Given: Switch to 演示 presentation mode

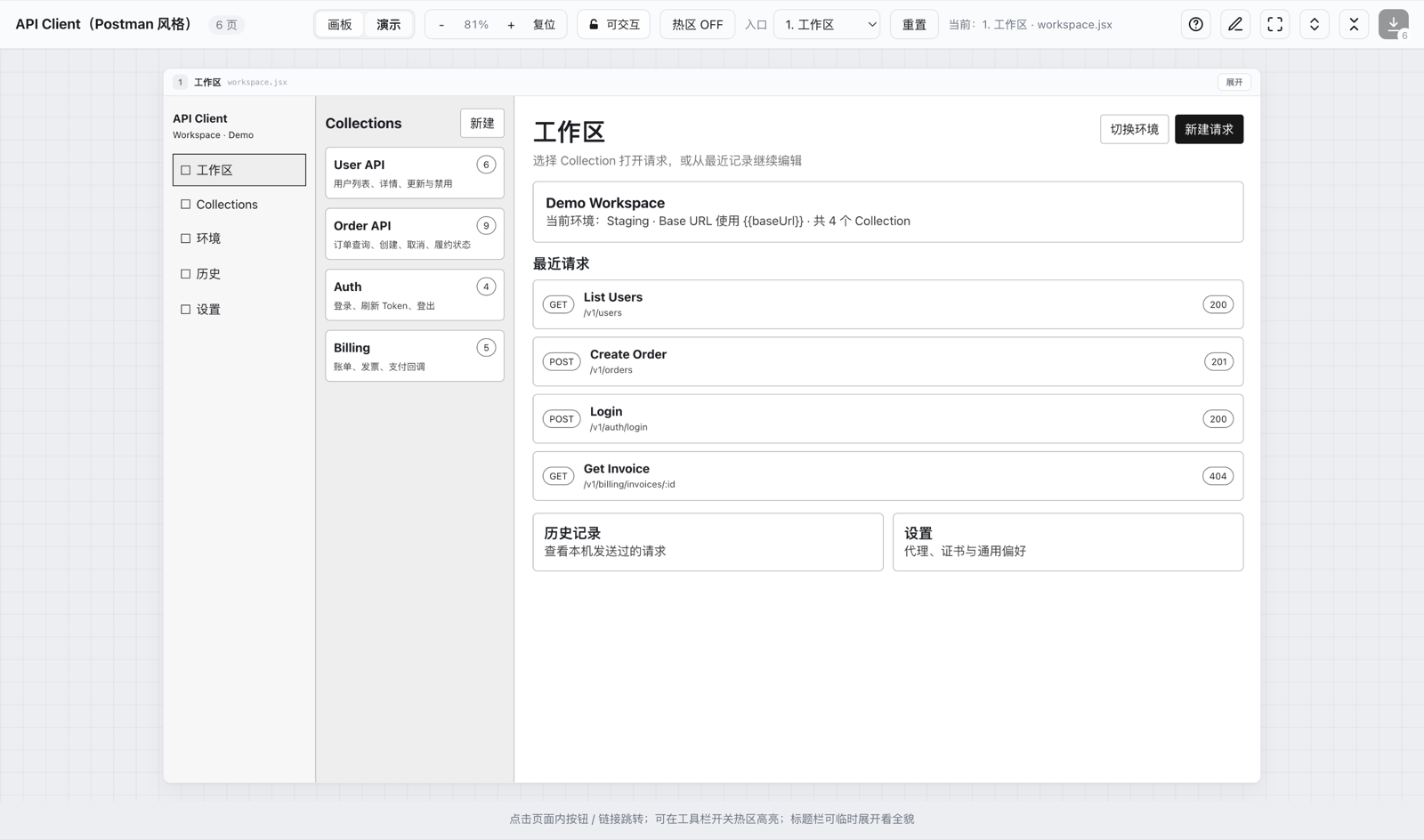Looking at the screenshot, I should 389,24.
